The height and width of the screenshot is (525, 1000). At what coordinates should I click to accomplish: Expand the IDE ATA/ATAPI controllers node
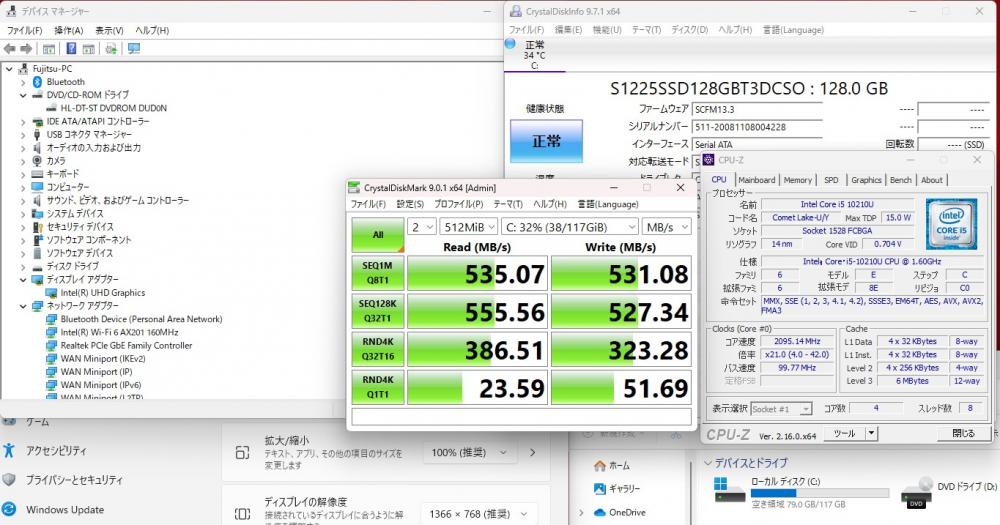(x=23, y=121)
